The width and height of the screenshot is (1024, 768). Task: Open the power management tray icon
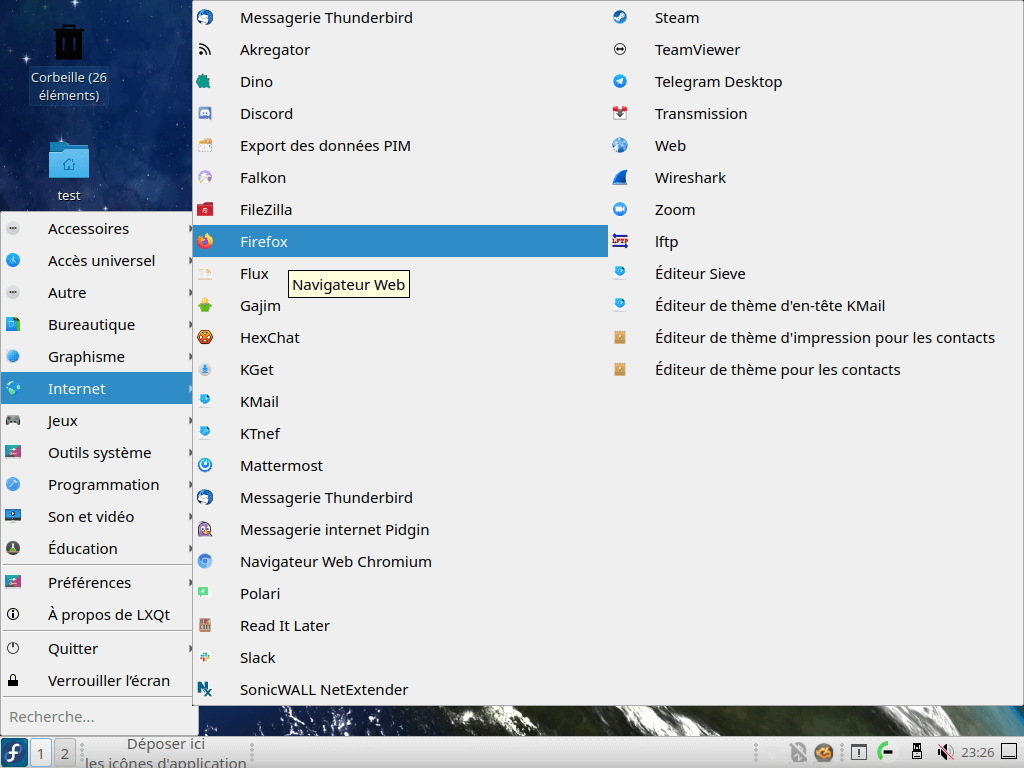click(x=886, y=752)
